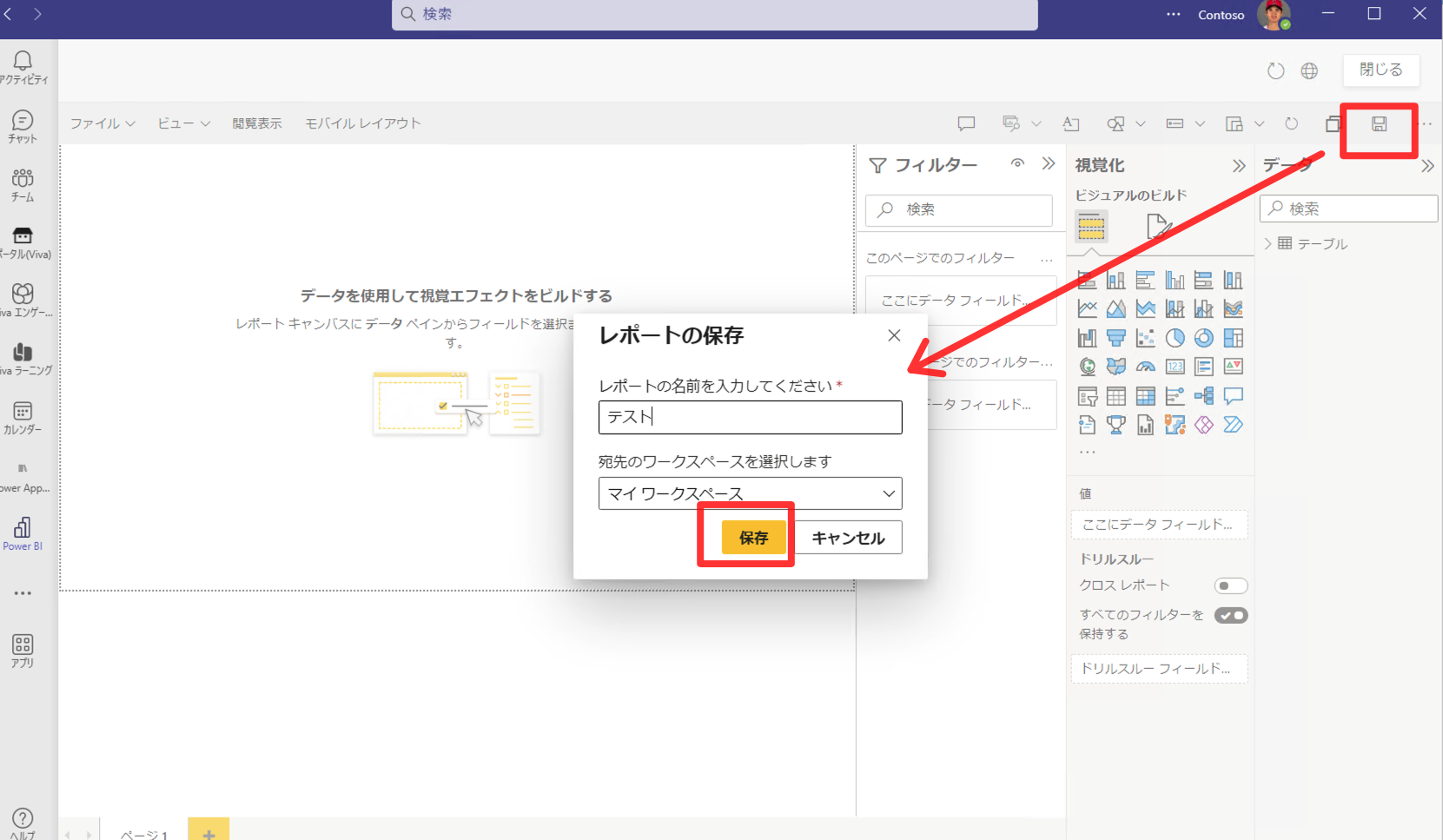Toggle filter pane visibility with the eye icon

click(1017, 163)
